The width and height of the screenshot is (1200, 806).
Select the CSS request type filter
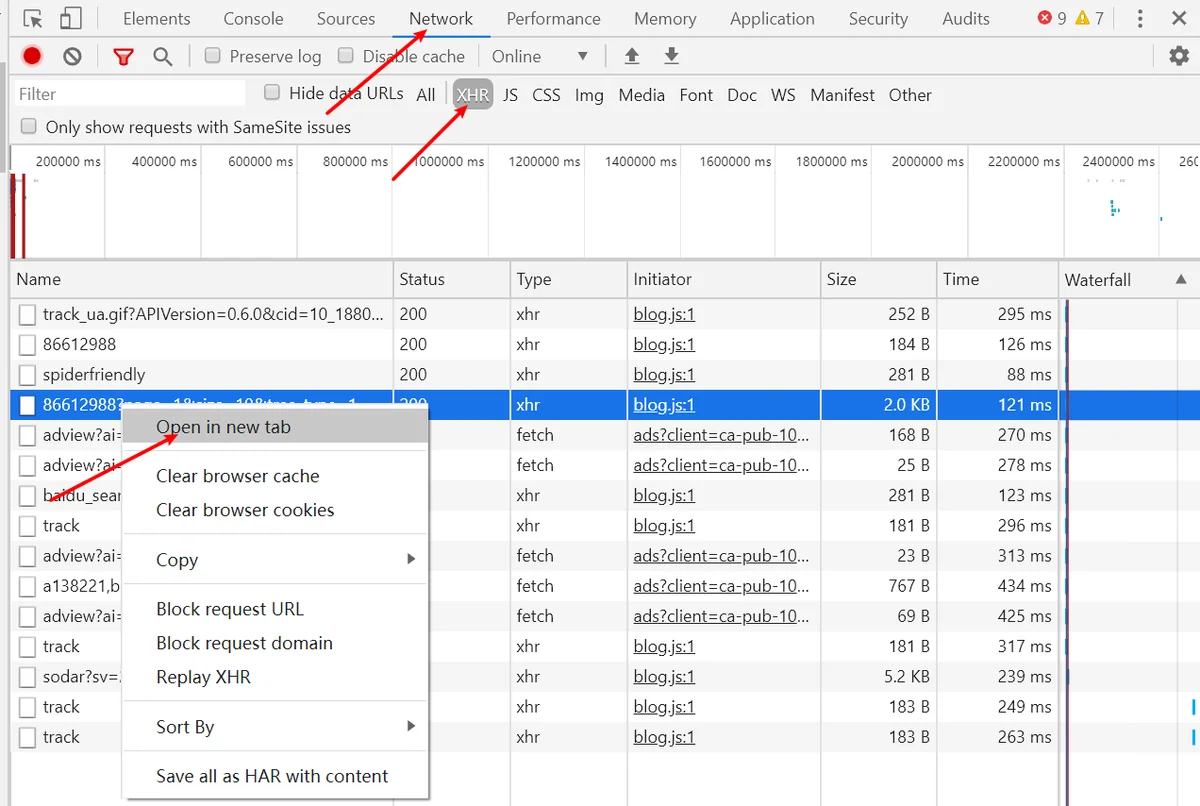click(x=546, y=95)
